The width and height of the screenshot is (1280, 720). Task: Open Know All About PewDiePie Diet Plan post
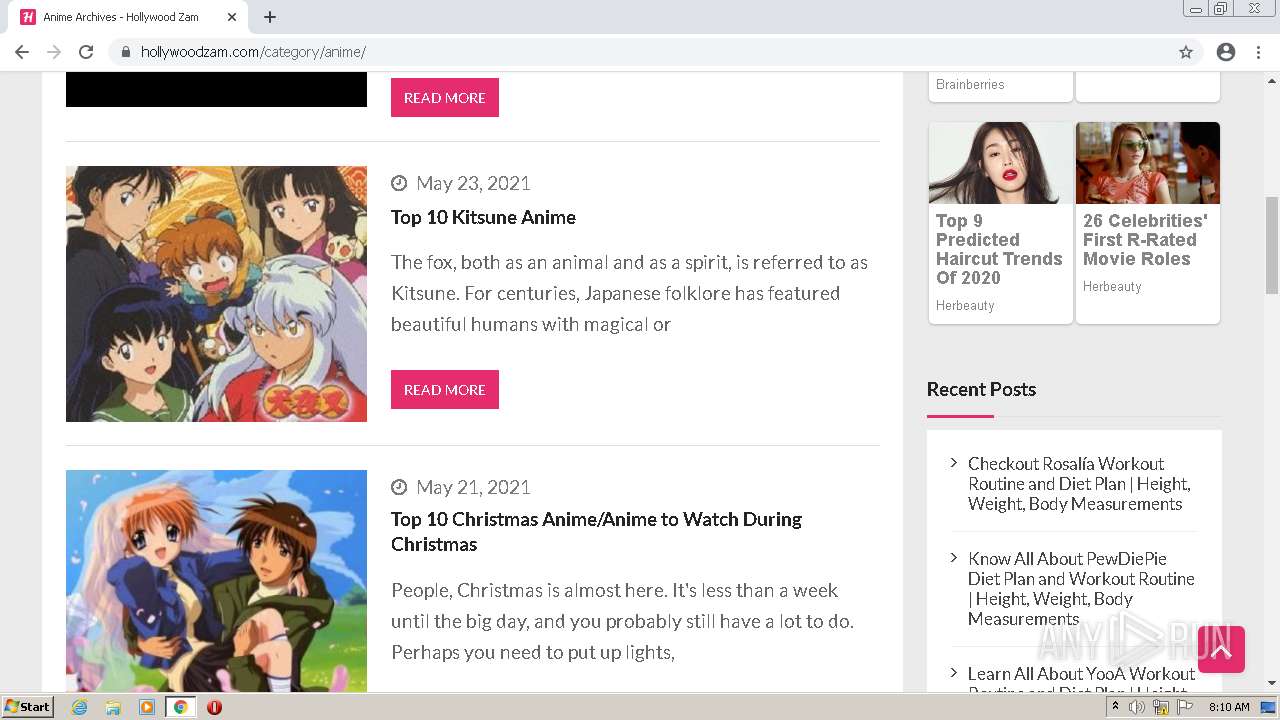coord(1081,589)
